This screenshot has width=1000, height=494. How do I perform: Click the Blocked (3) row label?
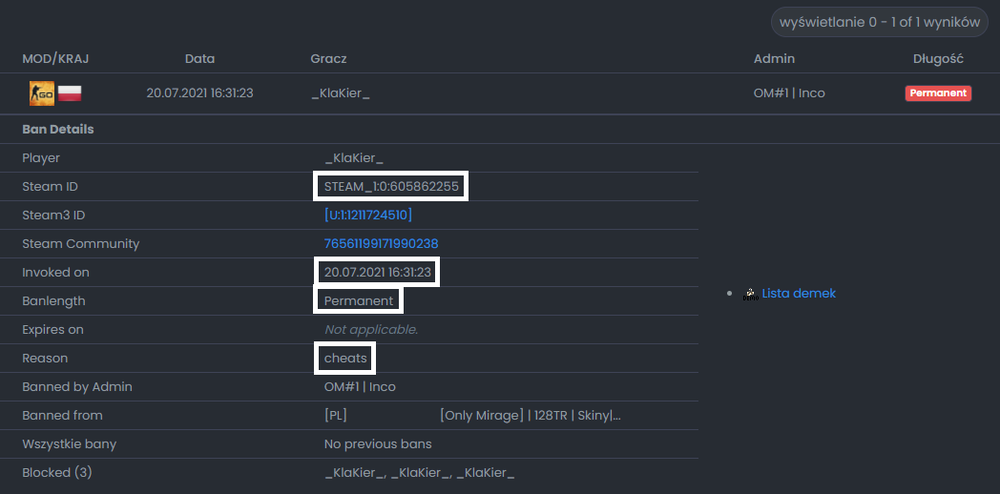click(57, 473)
